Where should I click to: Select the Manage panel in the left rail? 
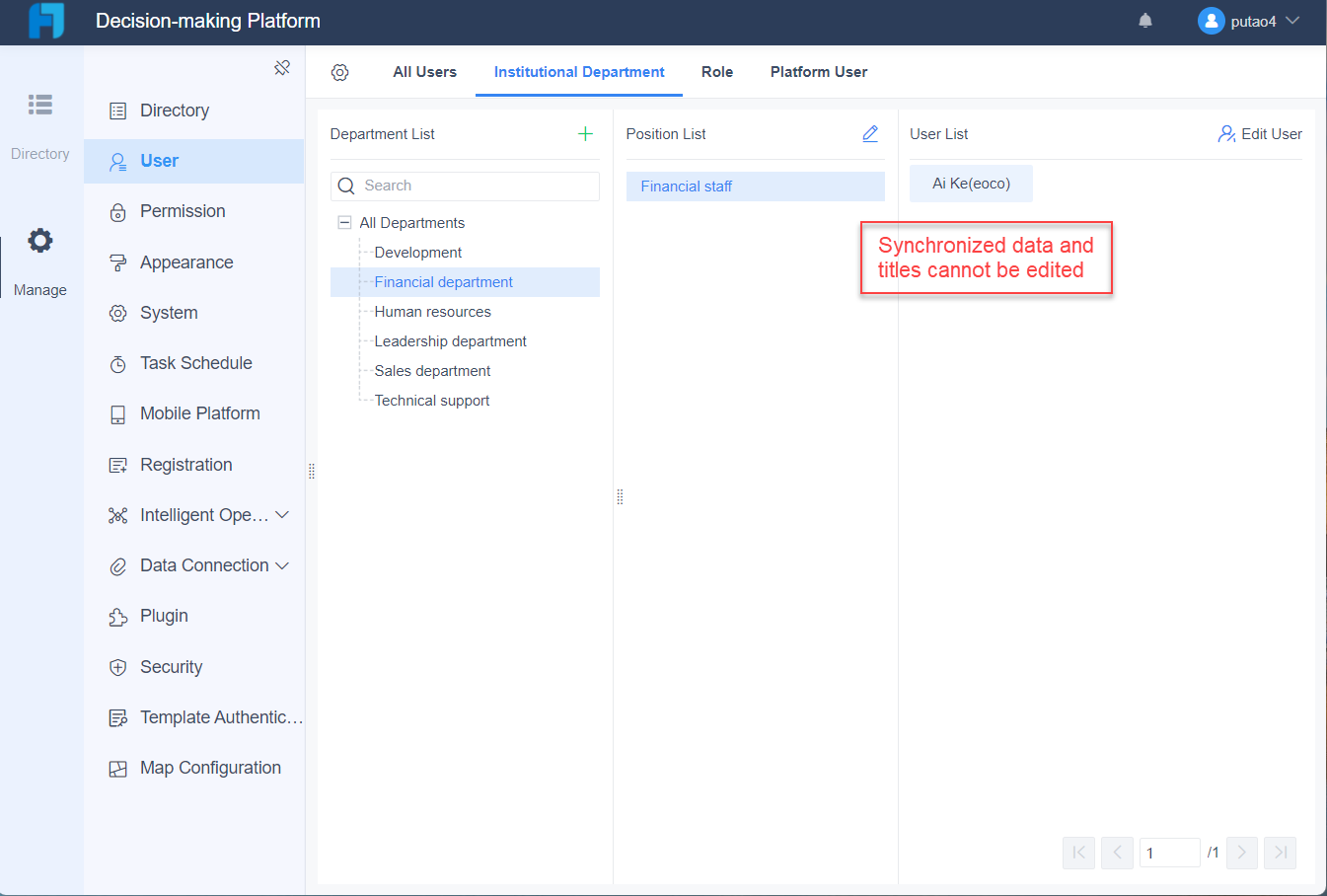39,260
